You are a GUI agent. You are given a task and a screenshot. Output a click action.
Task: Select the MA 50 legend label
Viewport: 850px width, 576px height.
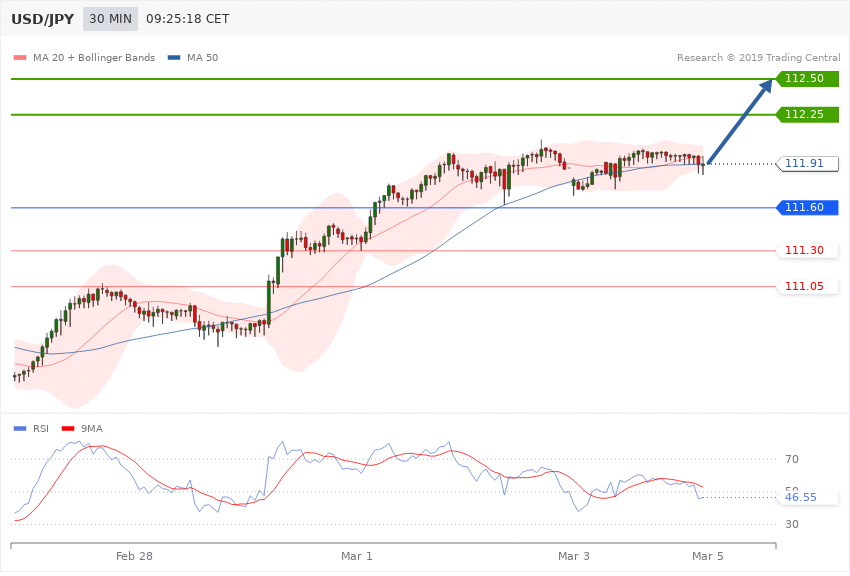point(202,57)
